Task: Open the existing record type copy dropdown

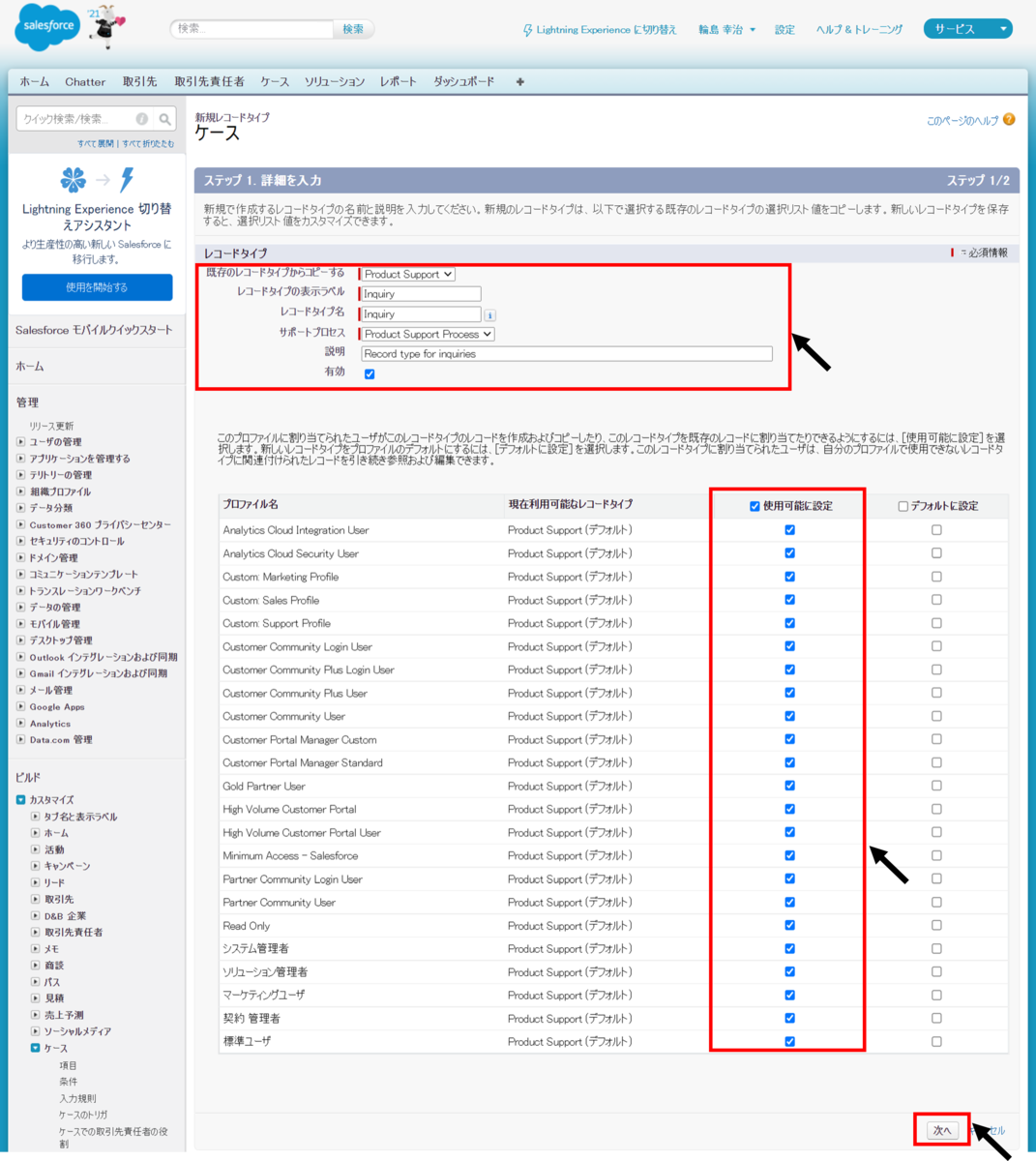Action: click(x=408, y=275)
